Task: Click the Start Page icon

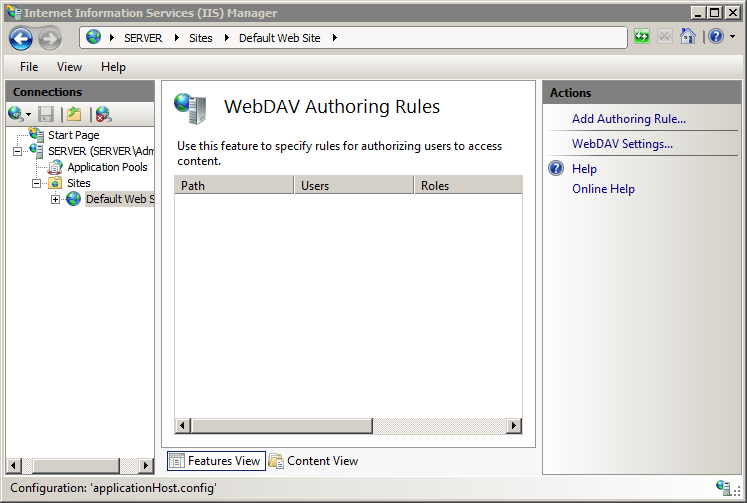Action: coord(36,135)
